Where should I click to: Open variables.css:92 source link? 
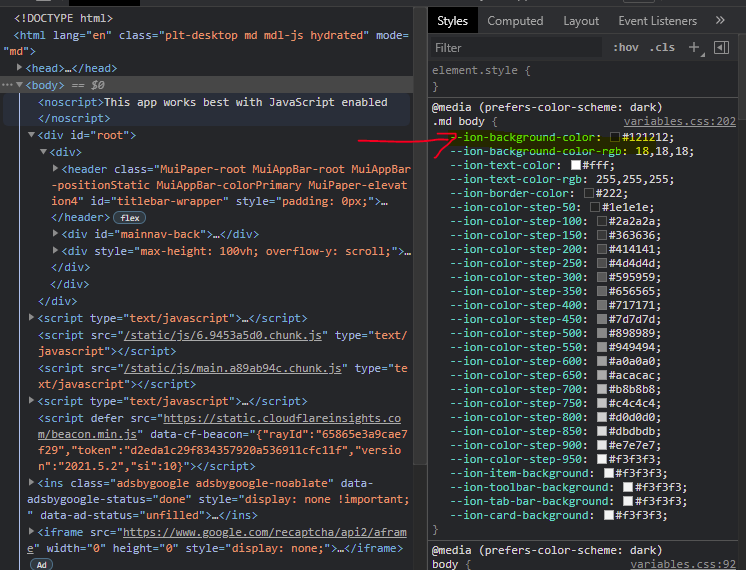point(683,564)
